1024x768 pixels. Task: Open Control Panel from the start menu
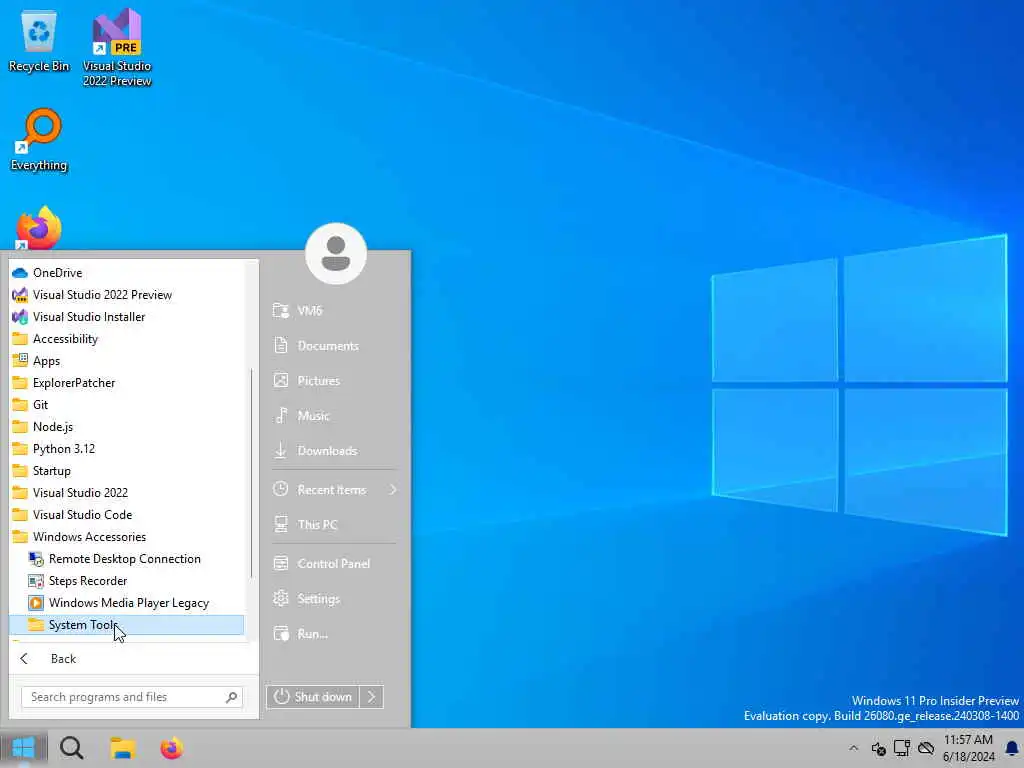tap(334, 564)
